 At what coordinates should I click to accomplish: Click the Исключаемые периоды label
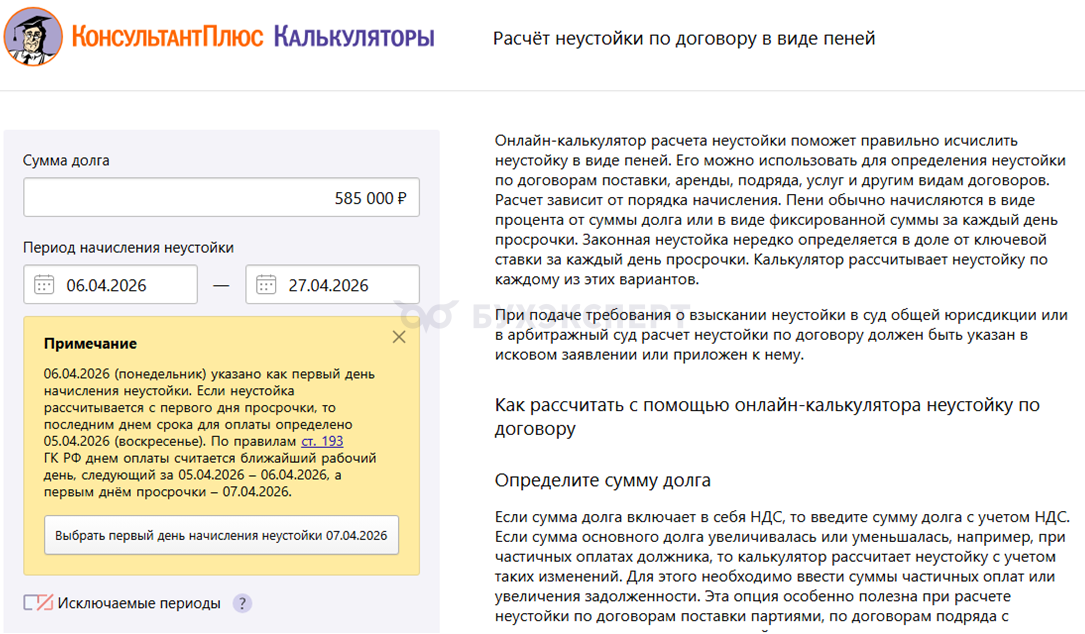pos(139,604)
